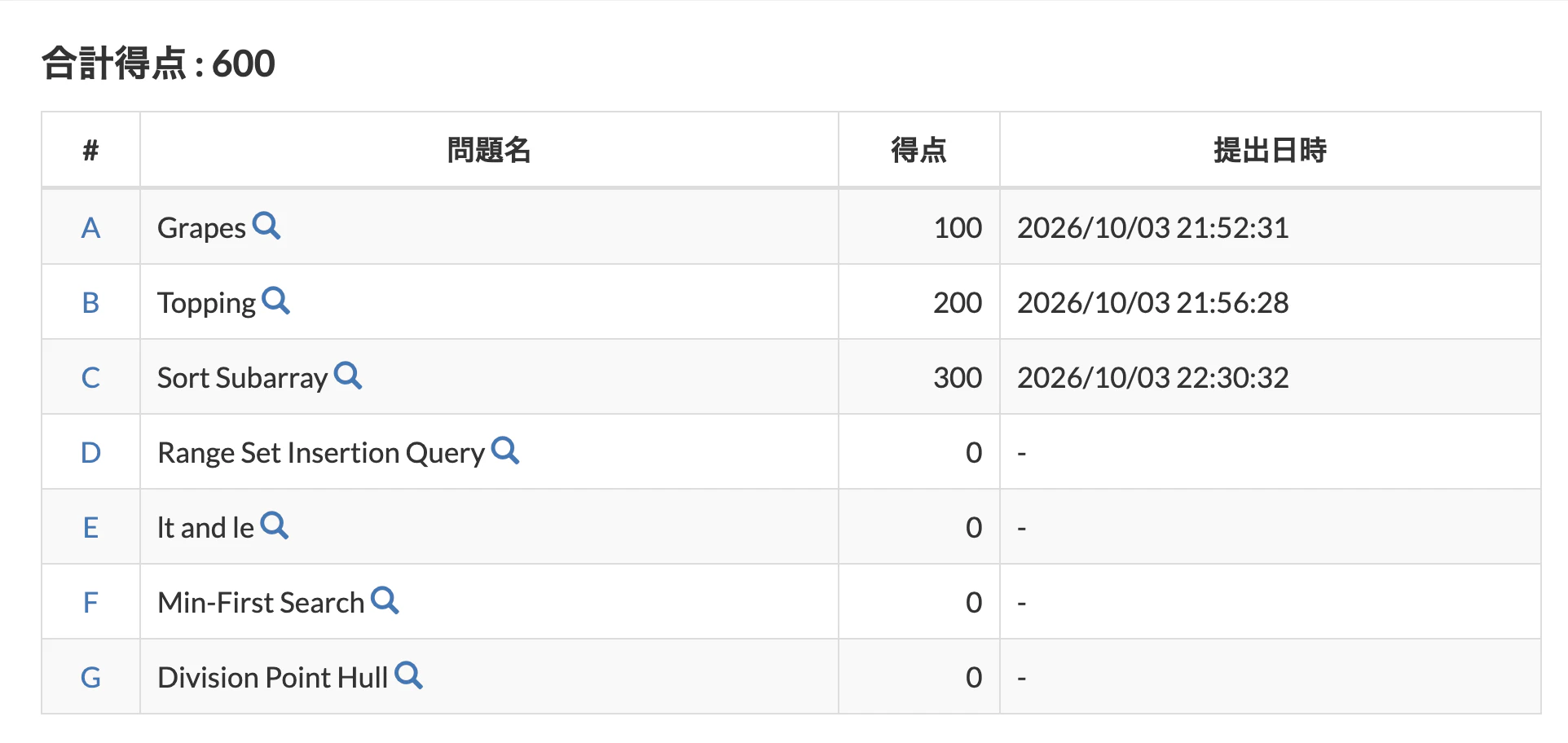
Task: Open problem F letter link
Action: pos(90,602)
